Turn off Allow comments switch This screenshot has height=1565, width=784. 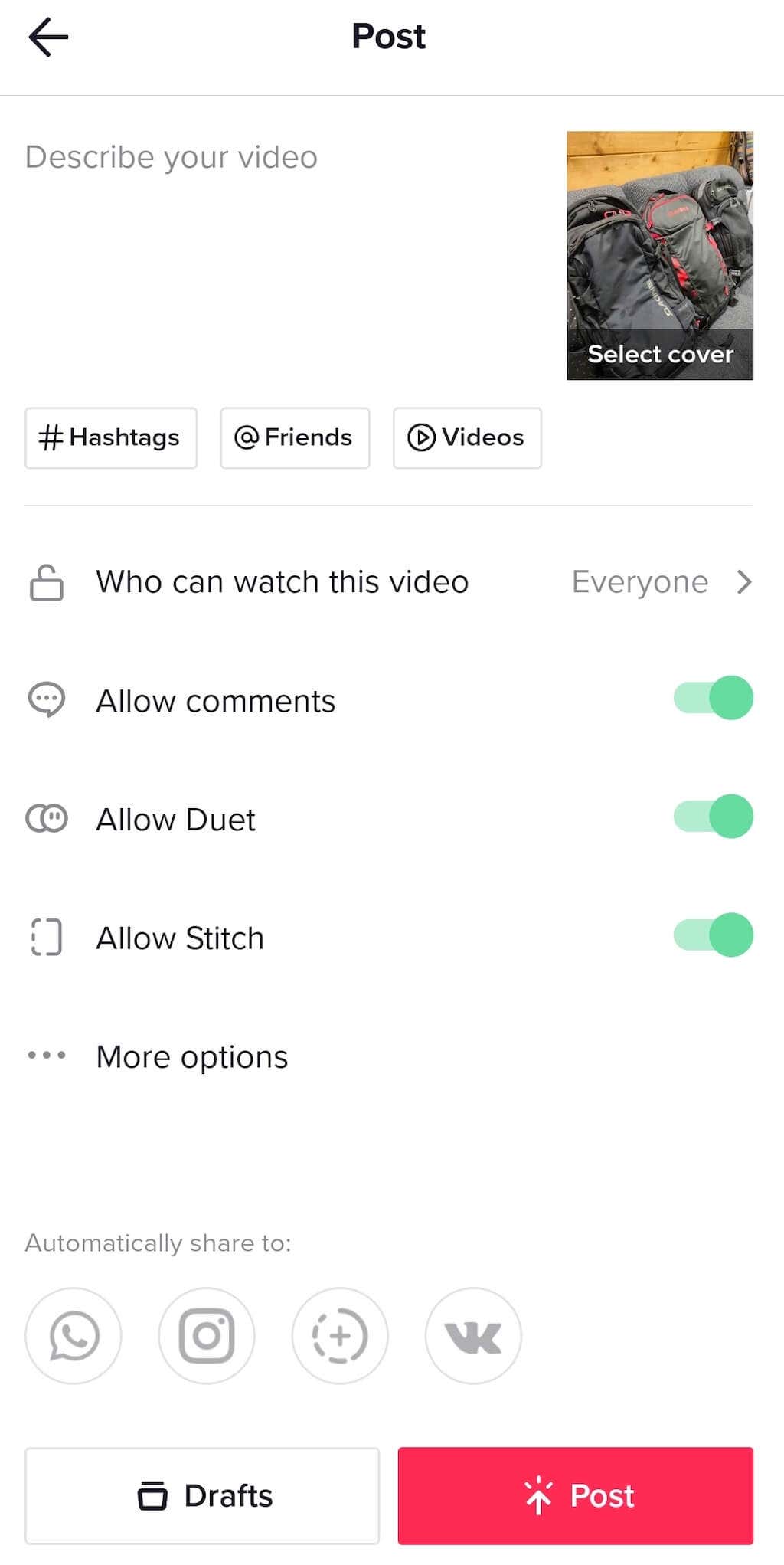713,698
